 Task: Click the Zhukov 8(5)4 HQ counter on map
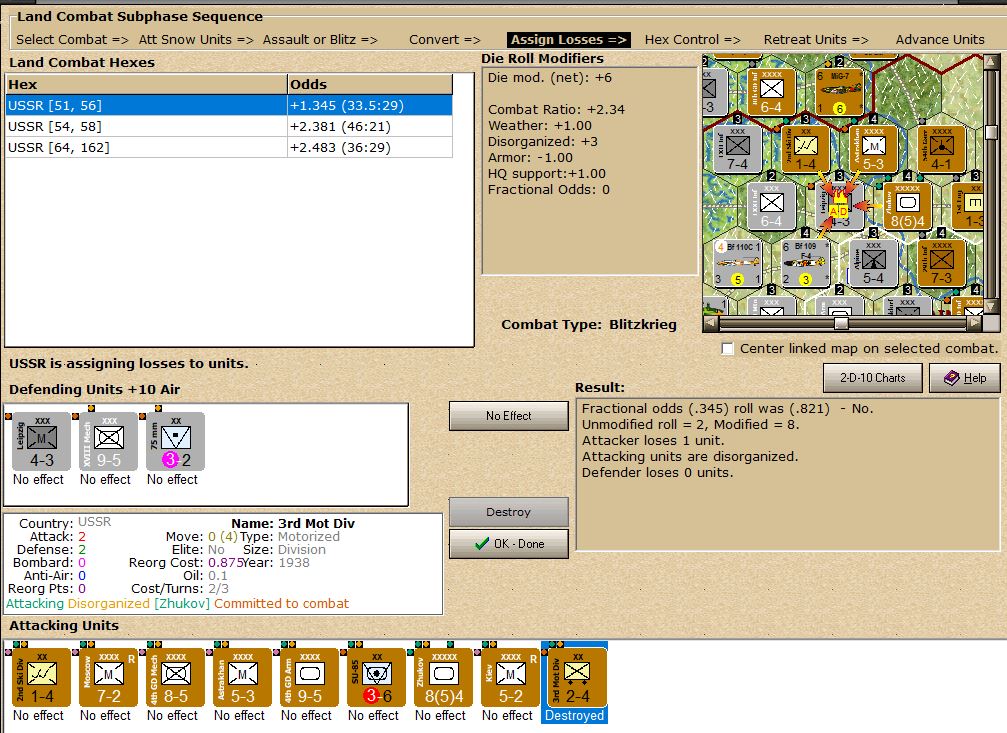pos(907,206)
